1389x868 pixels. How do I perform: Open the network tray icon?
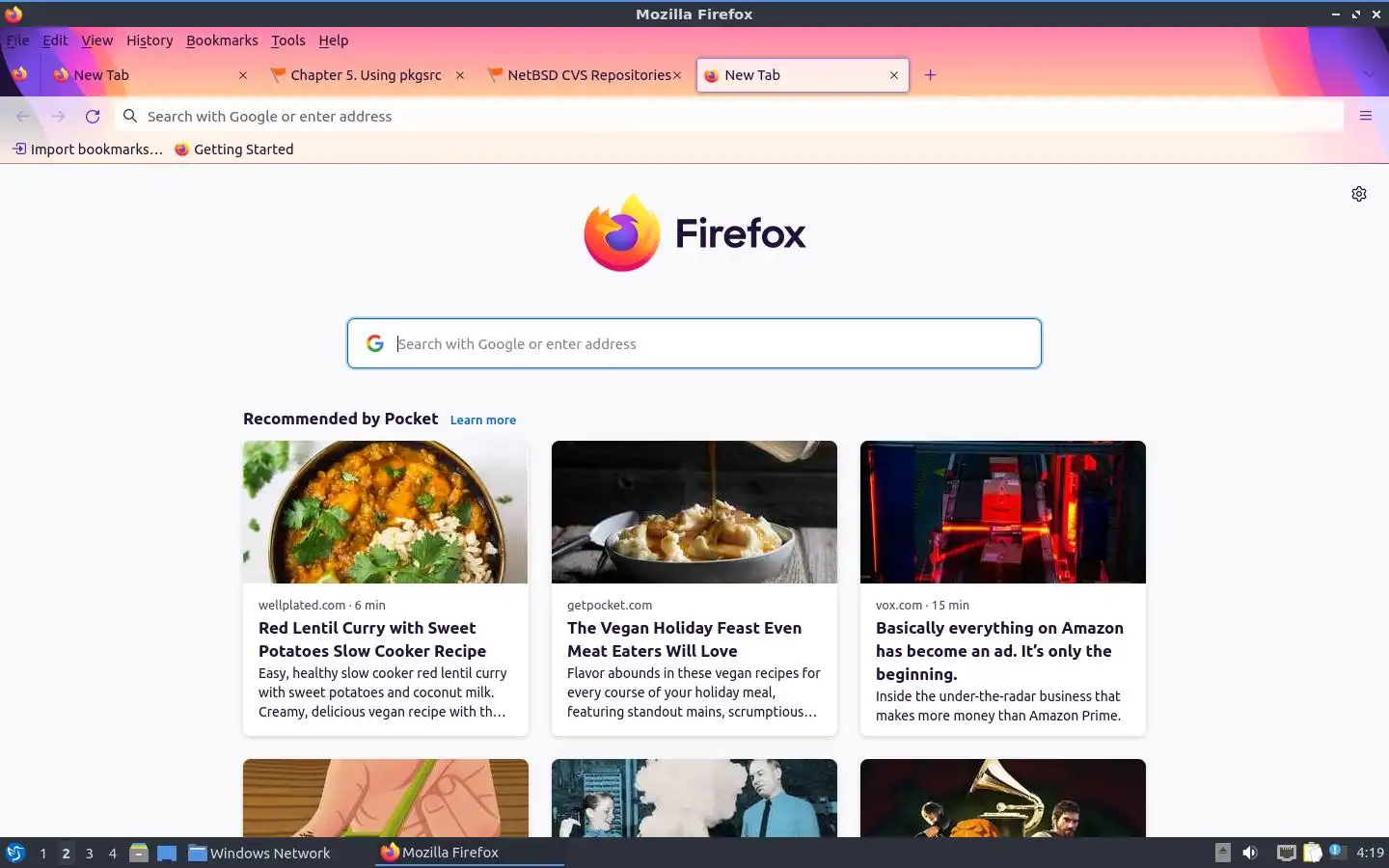tap(1286, 853)
